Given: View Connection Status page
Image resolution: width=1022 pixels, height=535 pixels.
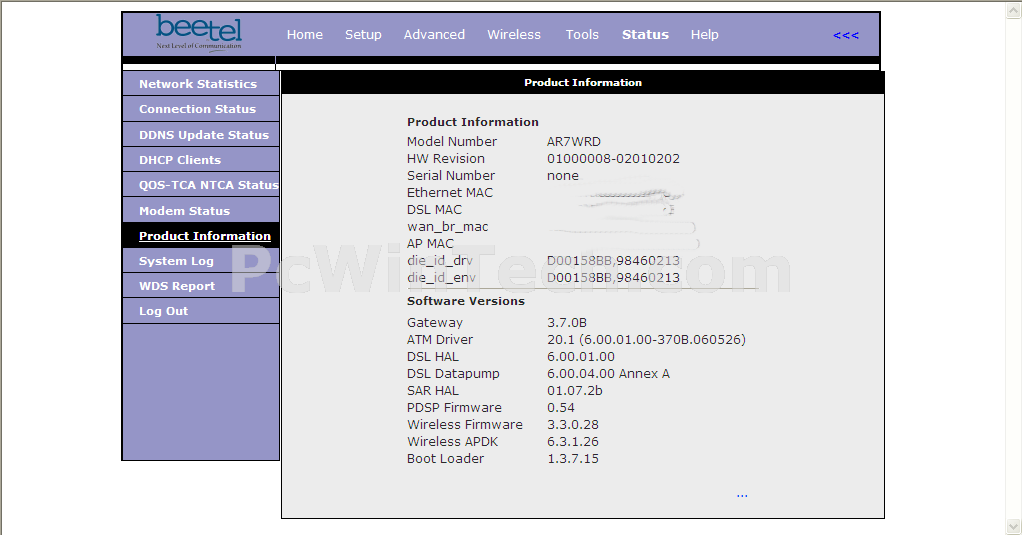Looking at the screenshot, I should click(x=201, y=109).
